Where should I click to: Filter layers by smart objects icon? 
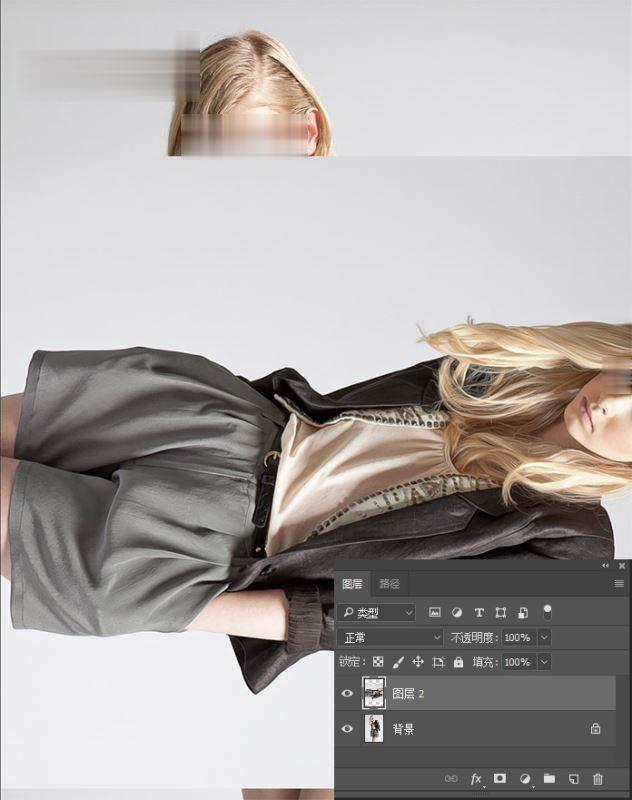point(523,612)
